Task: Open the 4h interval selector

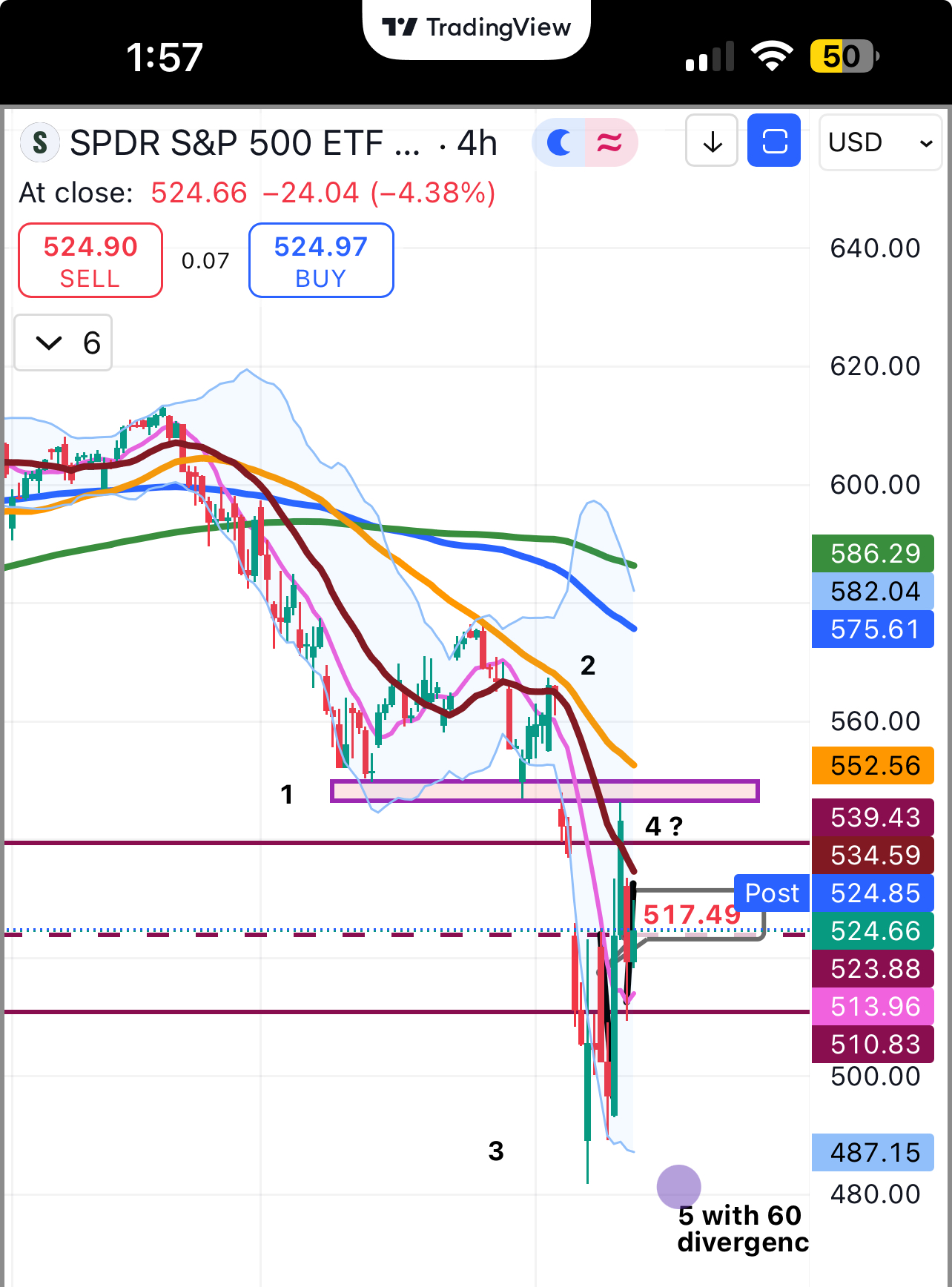Action: pos(477,143)
